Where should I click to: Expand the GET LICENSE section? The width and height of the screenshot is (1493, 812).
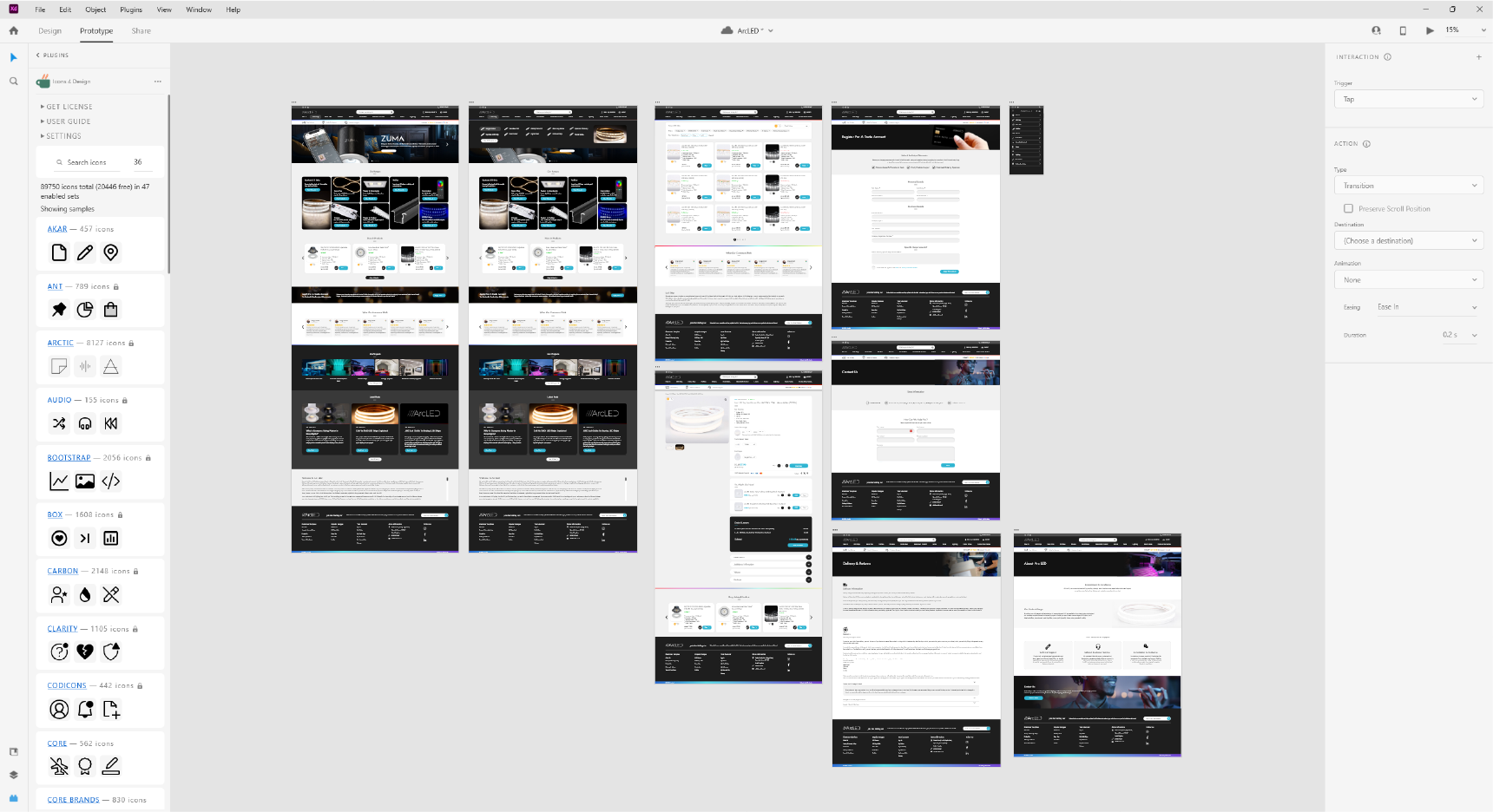pyautogui.click(x=67, y=107)
